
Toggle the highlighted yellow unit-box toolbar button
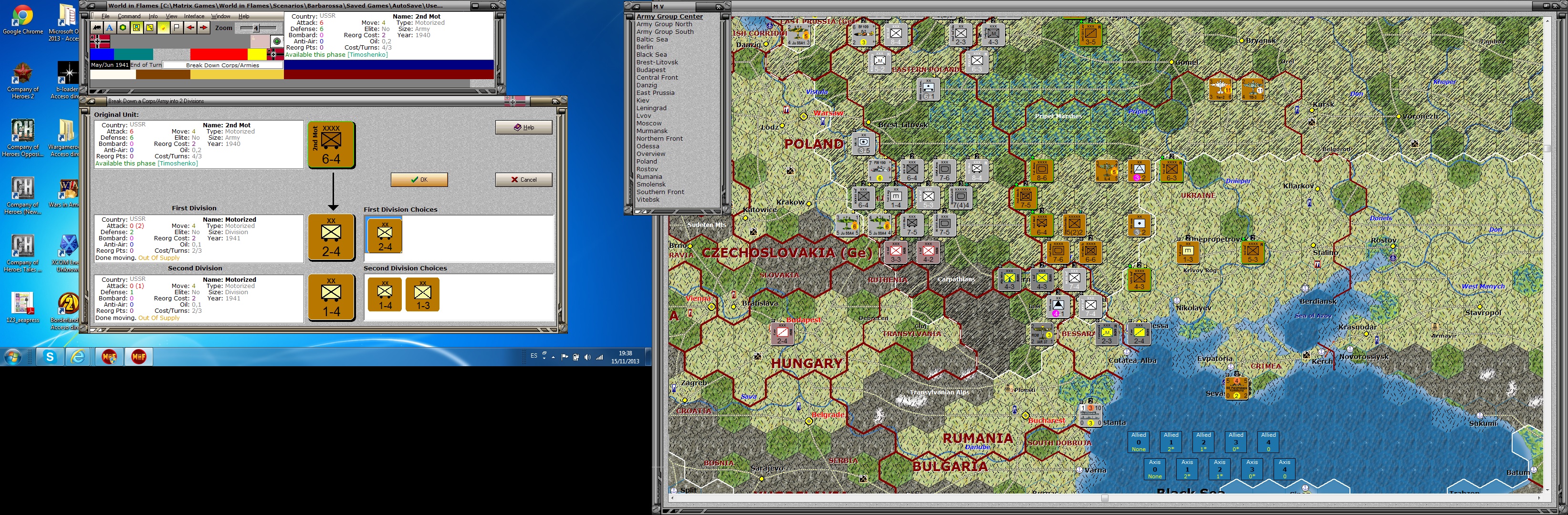pos(137,28)
